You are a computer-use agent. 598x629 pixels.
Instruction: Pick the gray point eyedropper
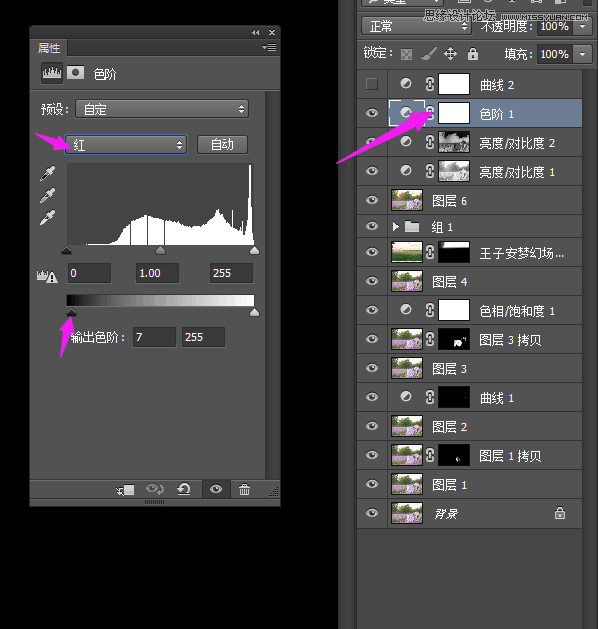[x=48, y=196]
